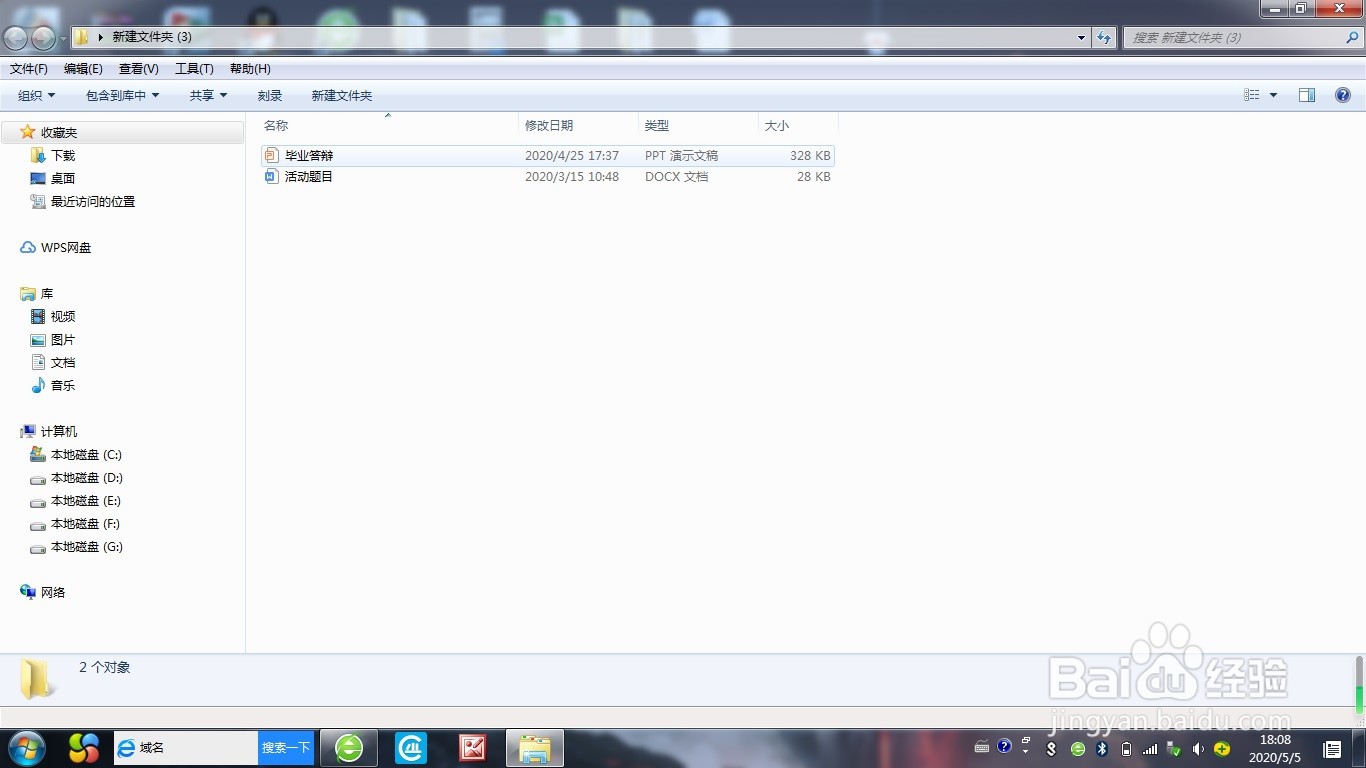Viewport: 1366px width, 768px height.
Task: Open the 图片 library
Action: coord(52,339)
